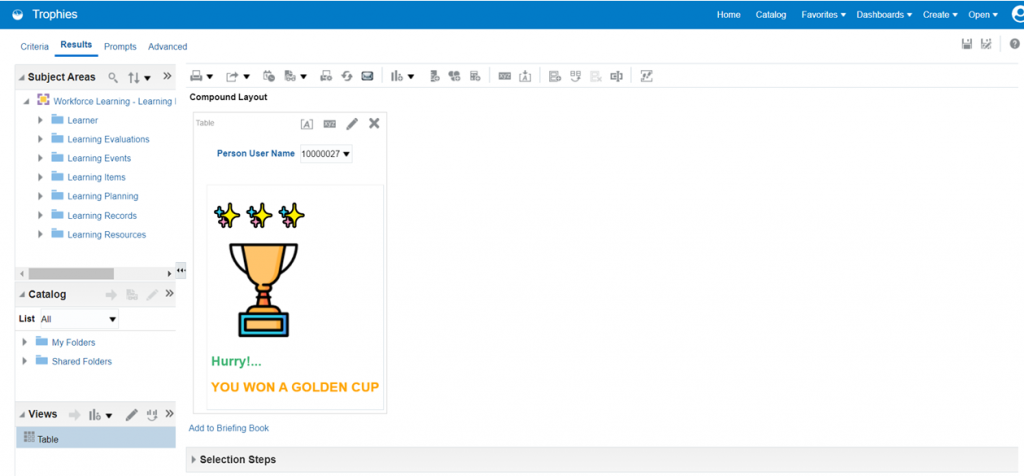This screenshot has width=1024, height=476.
Task: Expand the Shared Folders node
Action: pyautogui.click(x=25, y=361)
